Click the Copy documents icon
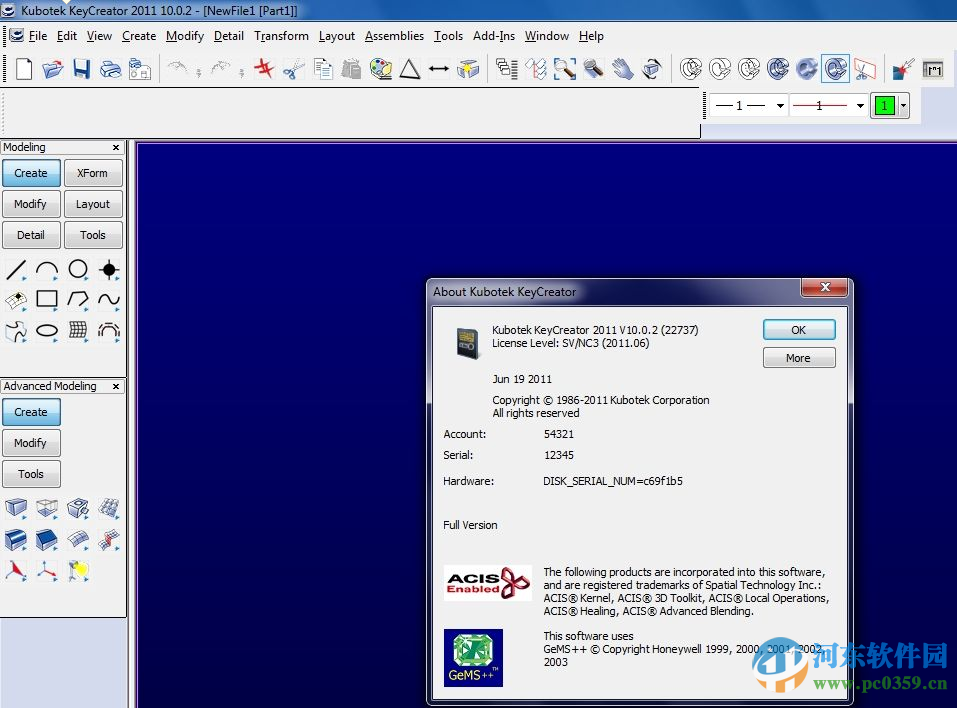This screenshot has height=708, width=957. (323, 69)
